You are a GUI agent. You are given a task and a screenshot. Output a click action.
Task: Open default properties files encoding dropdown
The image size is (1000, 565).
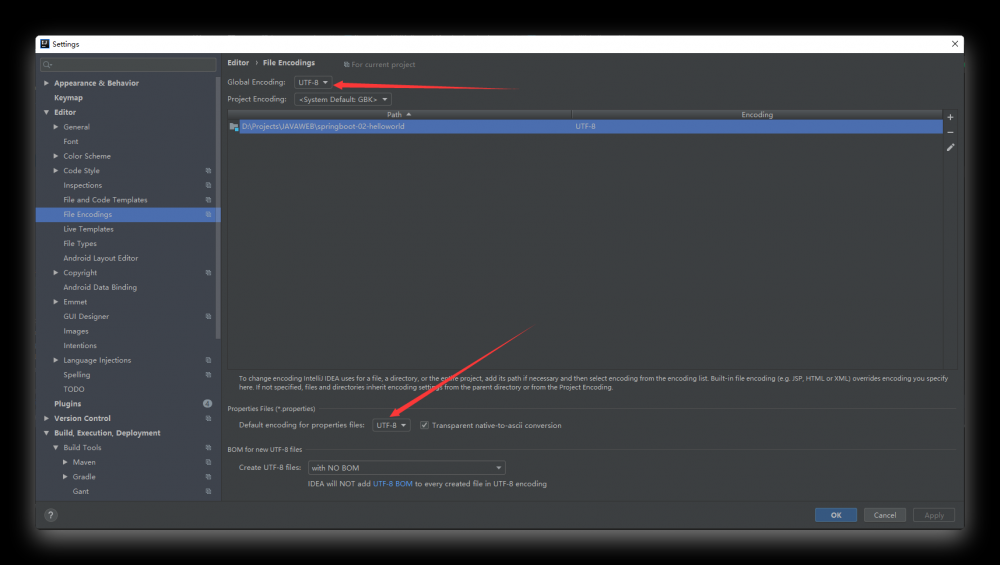pyautogui.click(x=391, y=425)
